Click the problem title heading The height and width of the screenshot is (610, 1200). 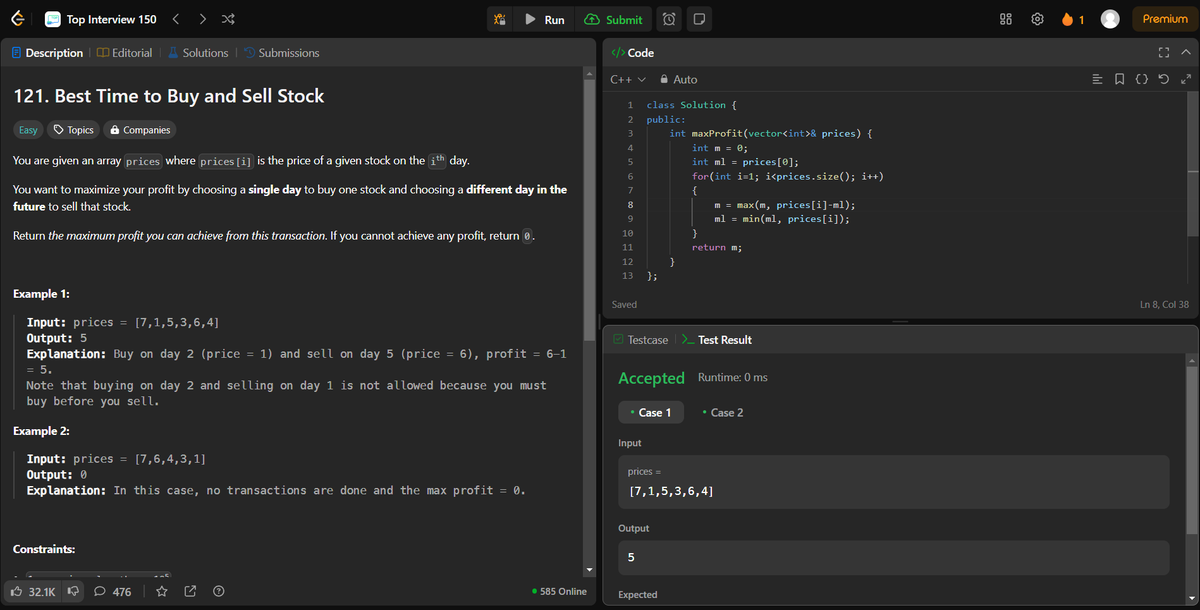click(x=169, y=96)
